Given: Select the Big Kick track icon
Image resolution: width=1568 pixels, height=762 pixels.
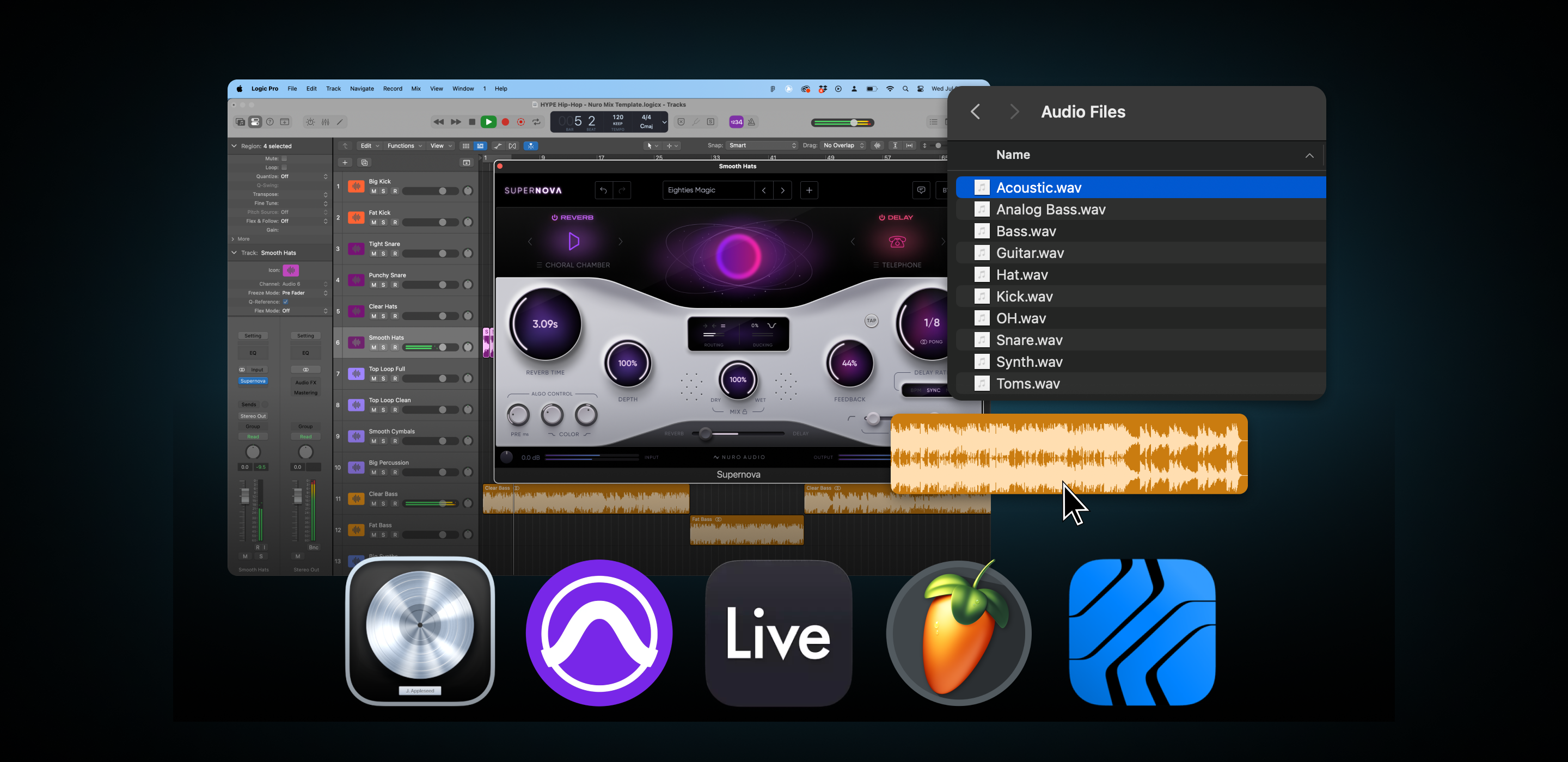Looking at the screenshot, I should [356, 186].
